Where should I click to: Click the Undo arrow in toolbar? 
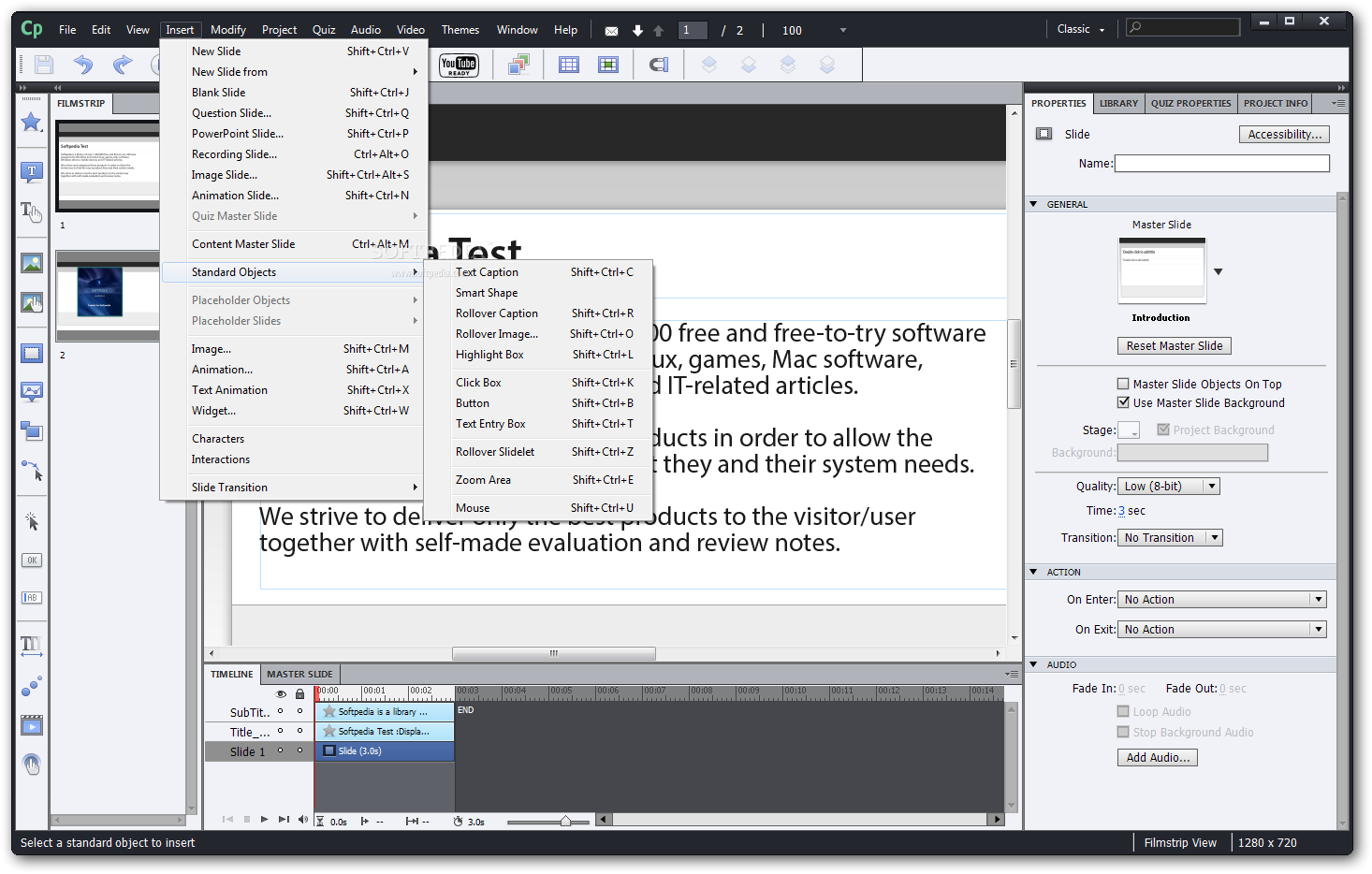click(x=83, y=65)
